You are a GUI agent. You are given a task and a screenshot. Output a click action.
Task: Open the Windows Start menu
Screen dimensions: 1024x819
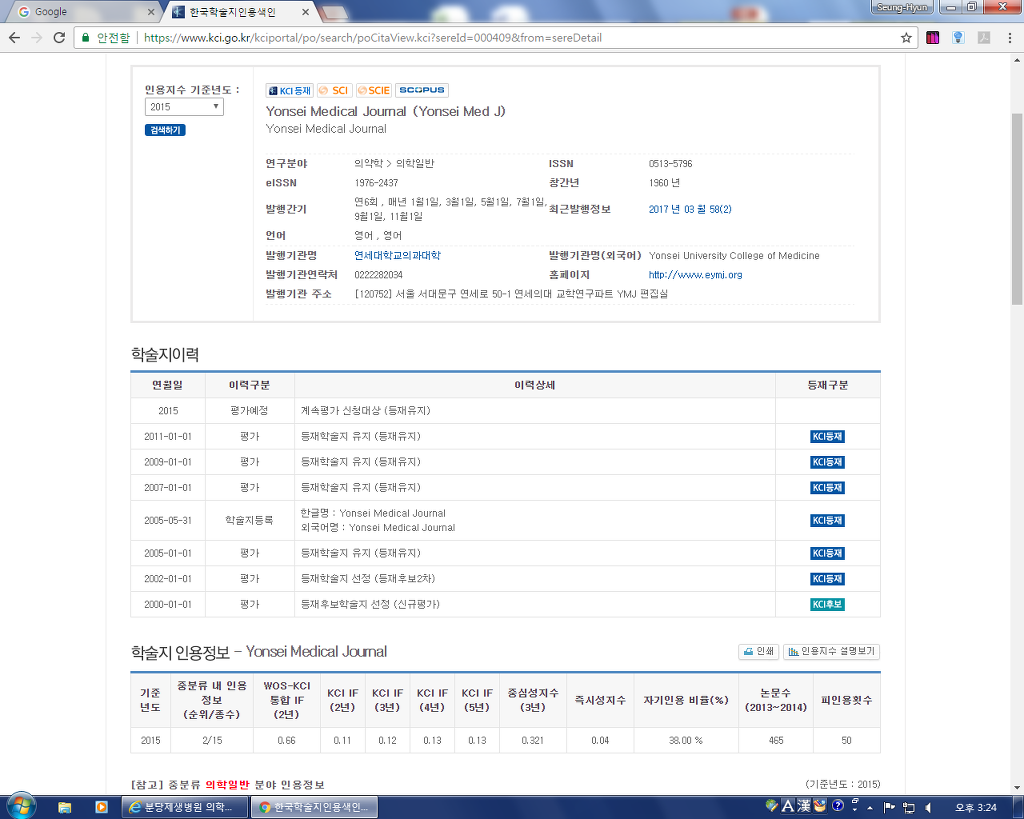pyautogui.click(x=20, y=807)
